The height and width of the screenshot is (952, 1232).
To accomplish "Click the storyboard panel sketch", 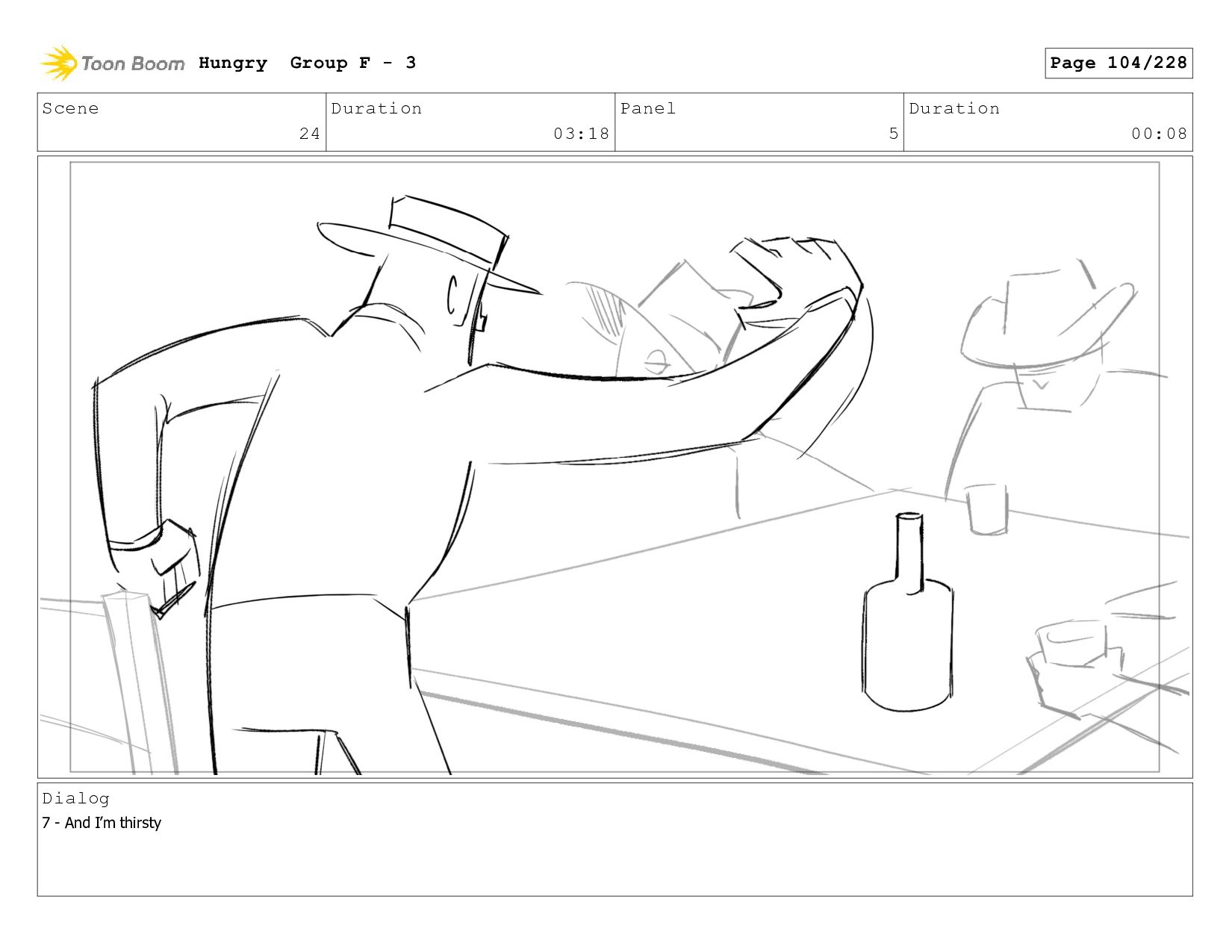I will (x=615, y=467).
